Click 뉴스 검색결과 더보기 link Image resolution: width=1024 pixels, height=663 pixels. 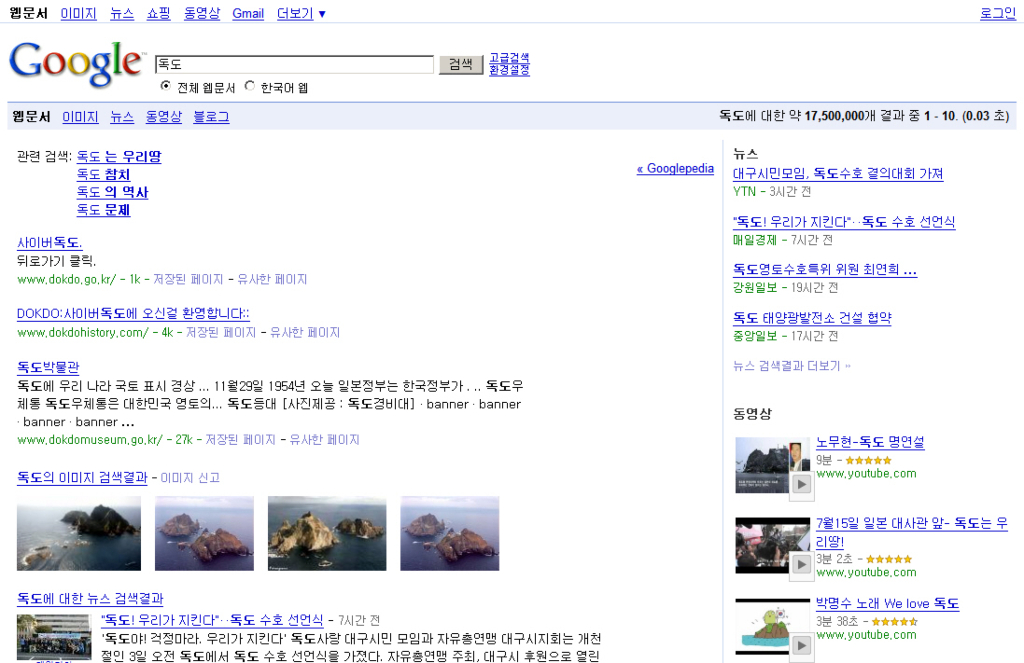pos(792,366)
